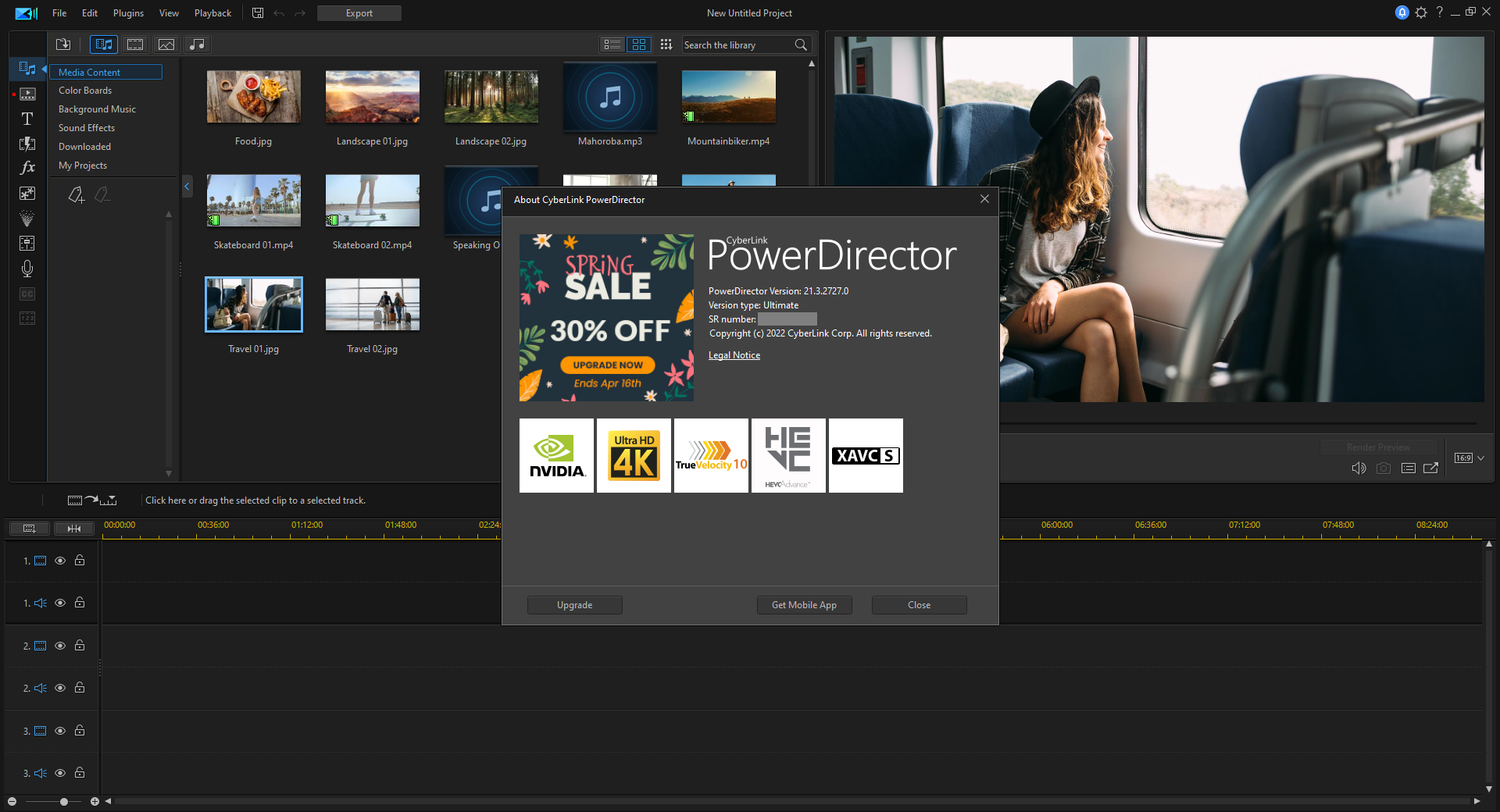
Task: Click the Save project icon
Action: click(258, 13)
